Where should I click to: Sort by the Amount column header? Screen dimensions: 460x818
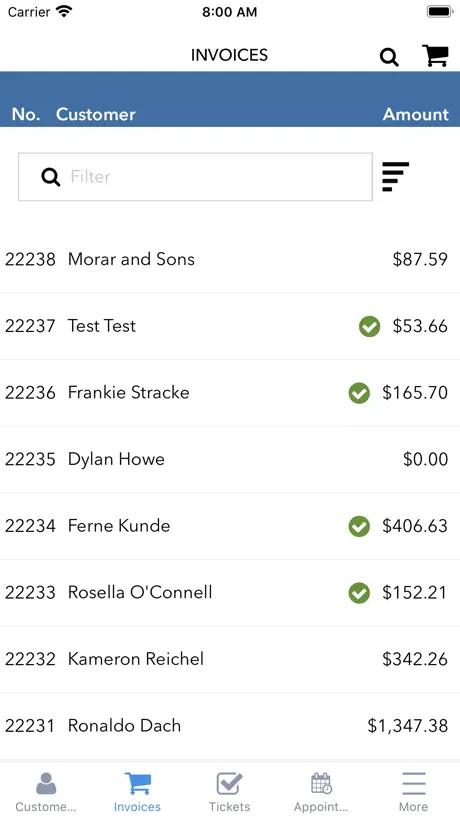(416, 114)
